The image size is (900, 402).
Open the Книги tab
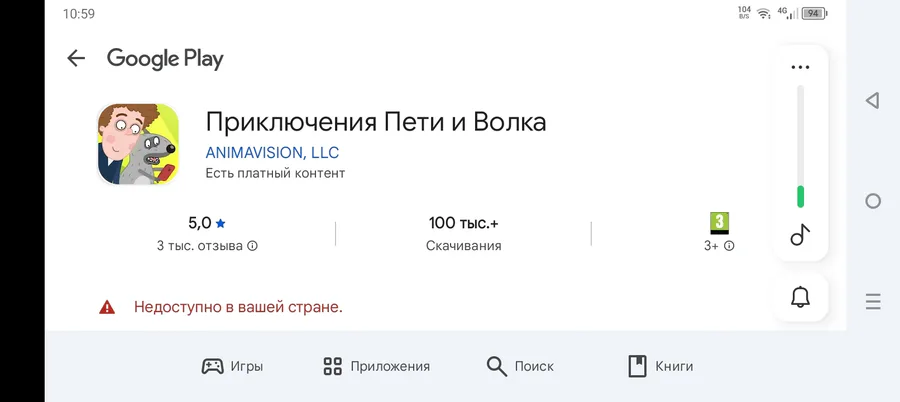pyautogui.click(x=661, y=366)
